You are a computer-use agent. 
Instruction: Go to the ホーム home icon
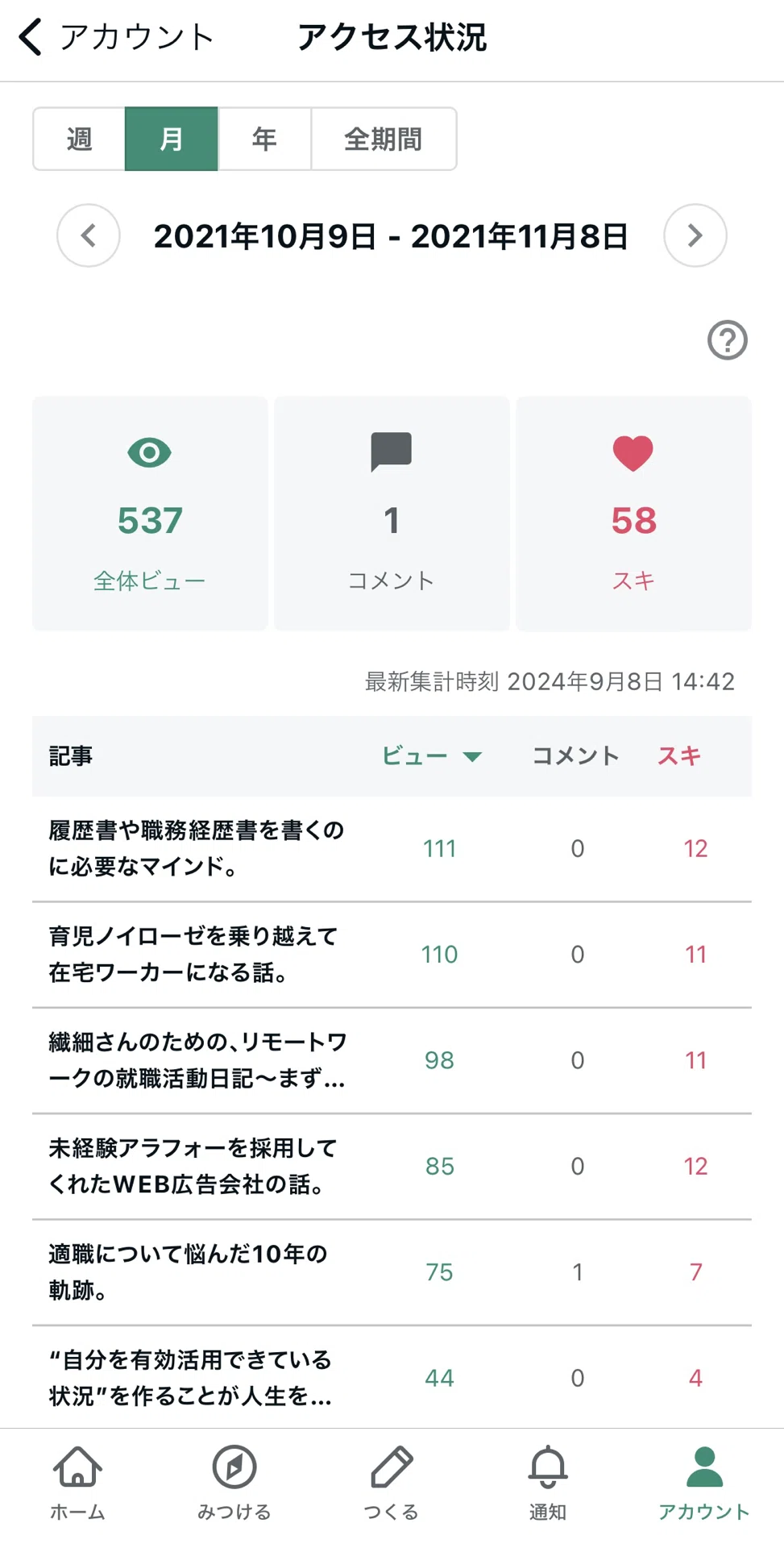[77, 1466]
